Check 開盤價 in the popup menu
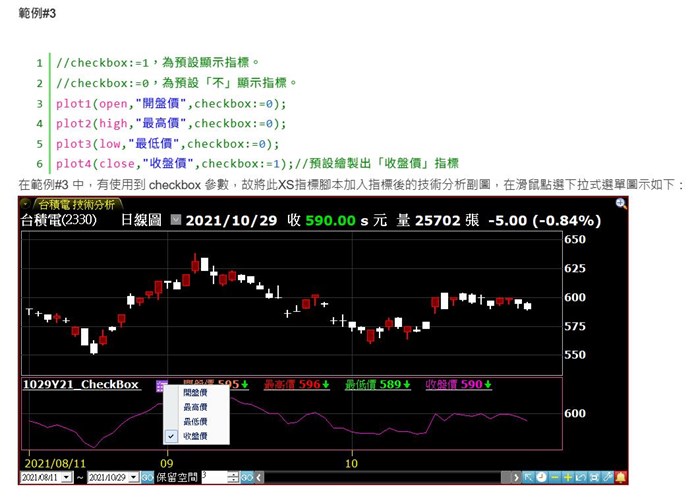The height and width of the screenshot is (501, 690). tap(195, 392)
